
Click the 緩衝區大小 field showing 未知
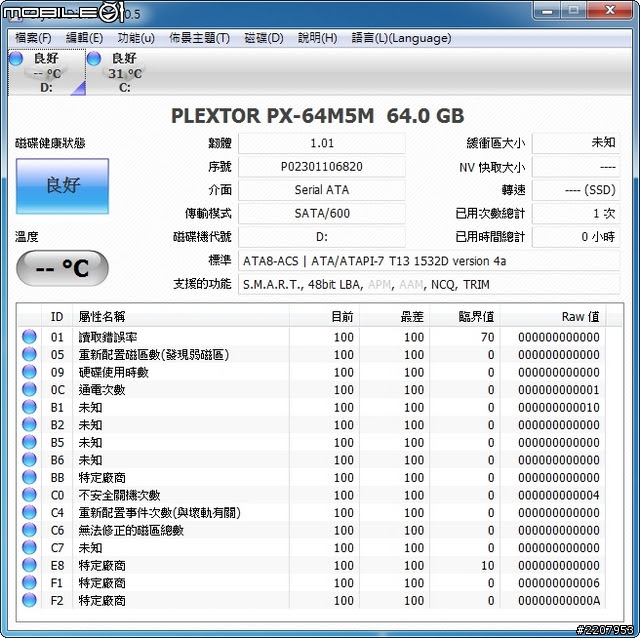(x=576, y=143)
